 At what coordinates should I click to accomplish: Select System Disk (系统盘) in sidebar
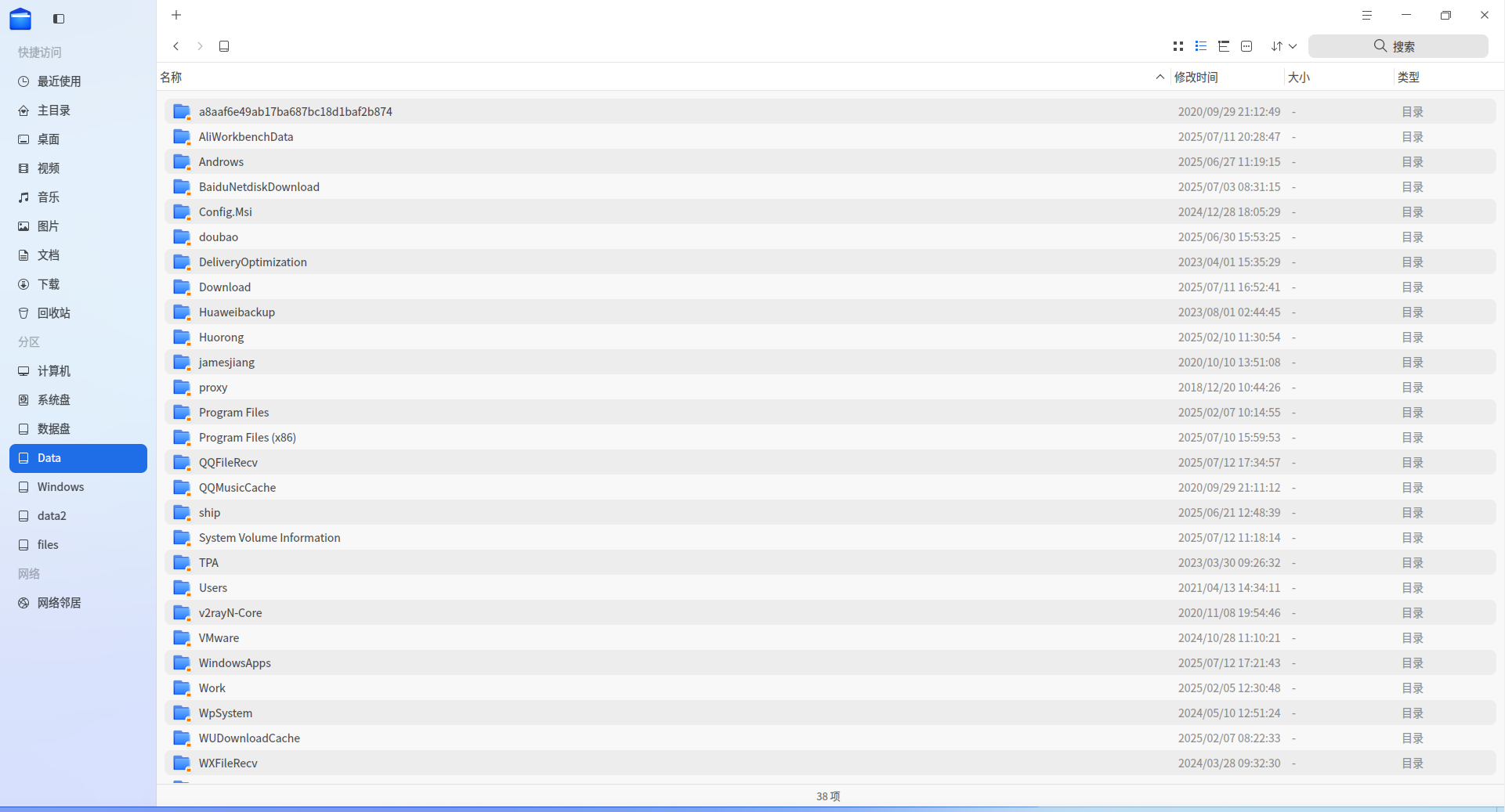78,400
